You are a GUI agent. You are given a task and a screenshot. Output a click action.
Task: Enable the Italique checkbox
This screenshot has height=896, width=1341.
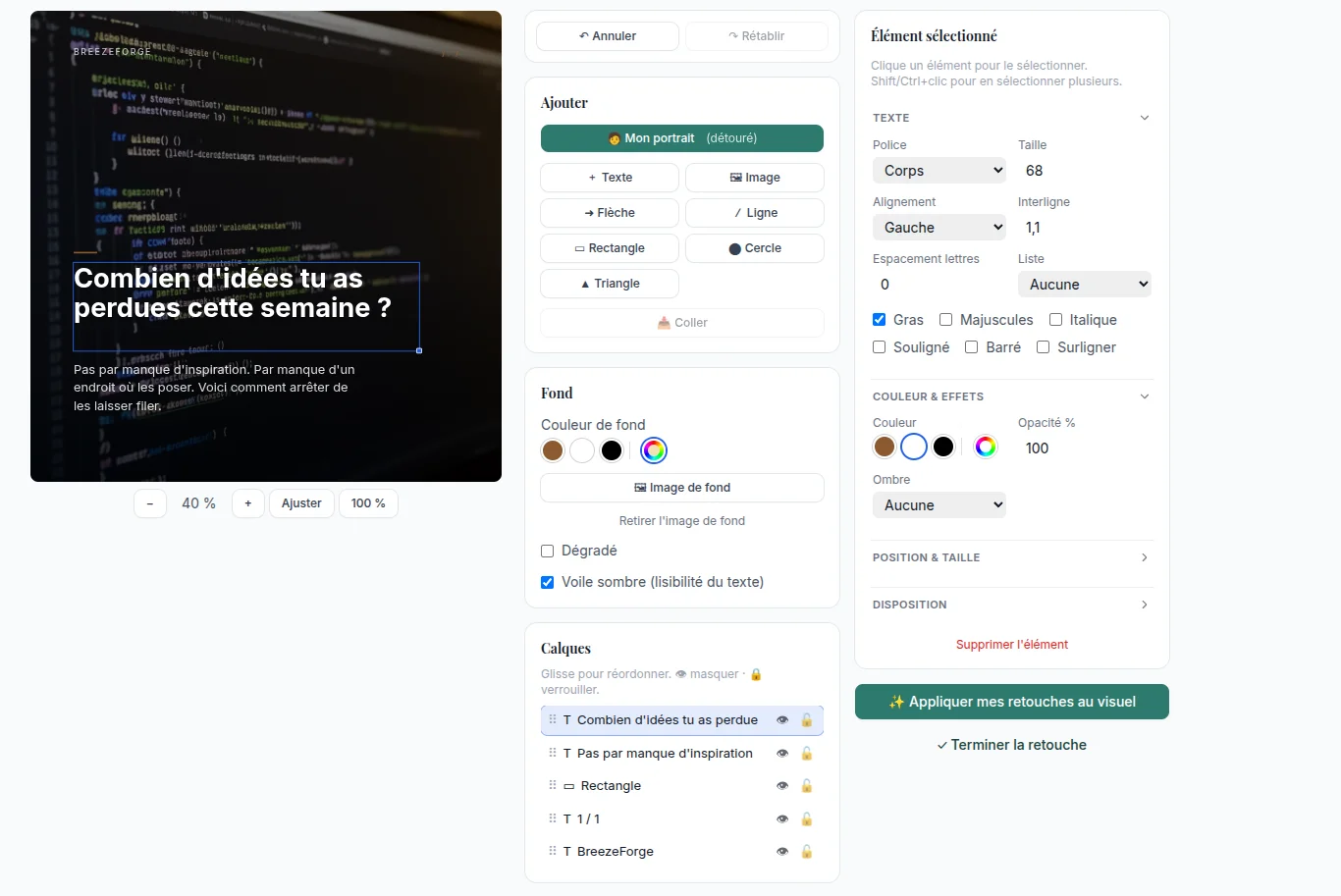point(1056,320)
